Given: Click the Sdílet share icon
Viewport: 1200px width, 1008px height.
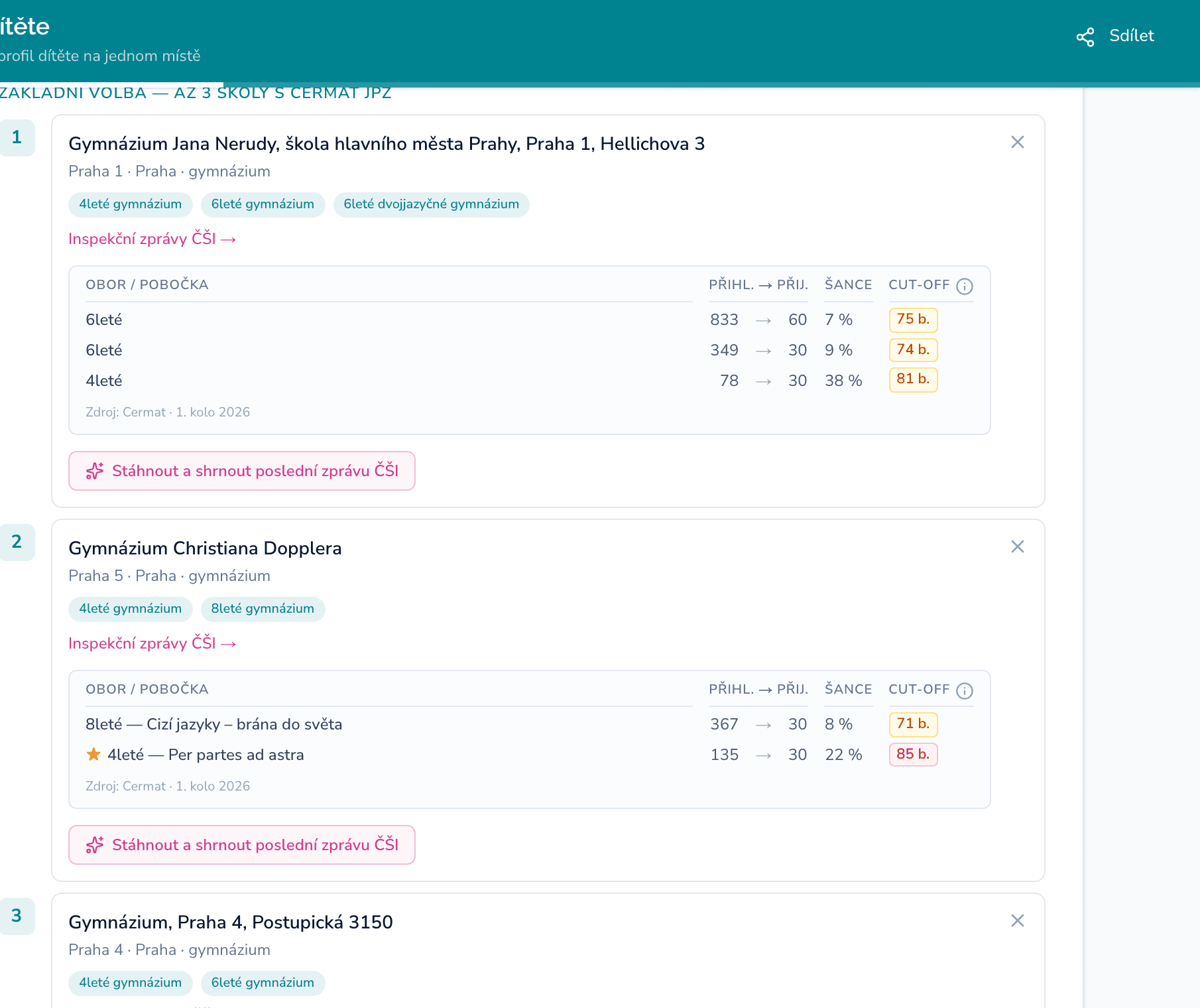Looking at the screenshot, I should [x=1085, y=37].
